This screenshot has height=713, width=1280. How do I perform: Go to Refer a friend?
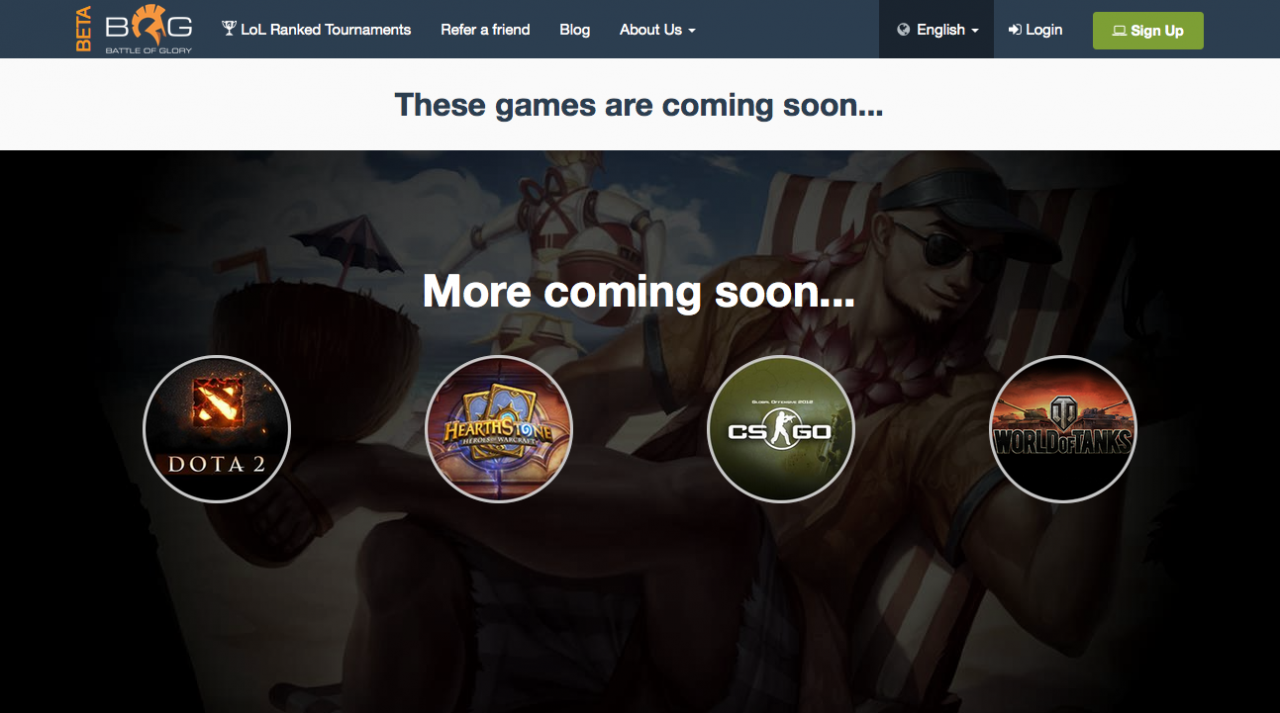tap(485, 29)
